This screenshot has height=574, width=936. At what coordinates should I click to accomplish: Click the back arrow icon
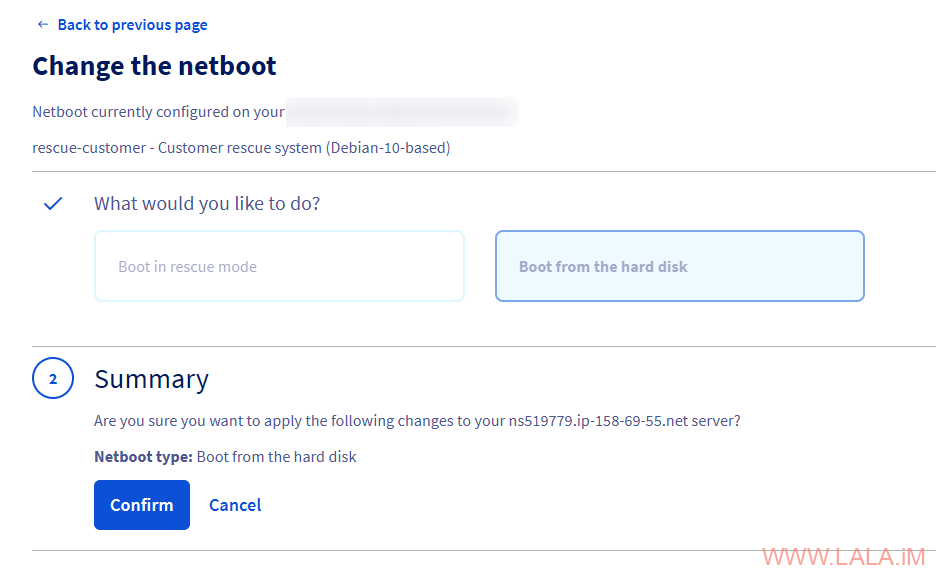click(42, 24)
